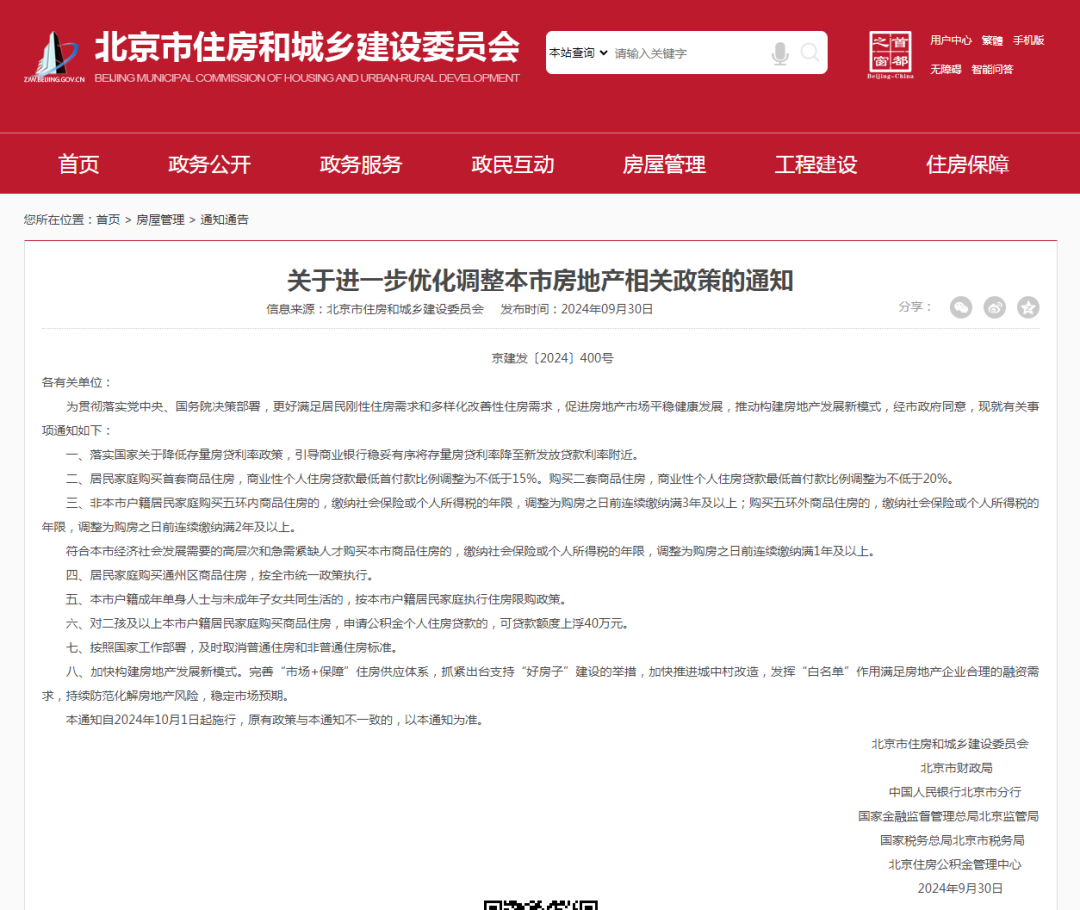This screenshot has width=1080, height=910.
Task: Click clause 七 about 普通住房和非普通住房标准
Action: 233,648
